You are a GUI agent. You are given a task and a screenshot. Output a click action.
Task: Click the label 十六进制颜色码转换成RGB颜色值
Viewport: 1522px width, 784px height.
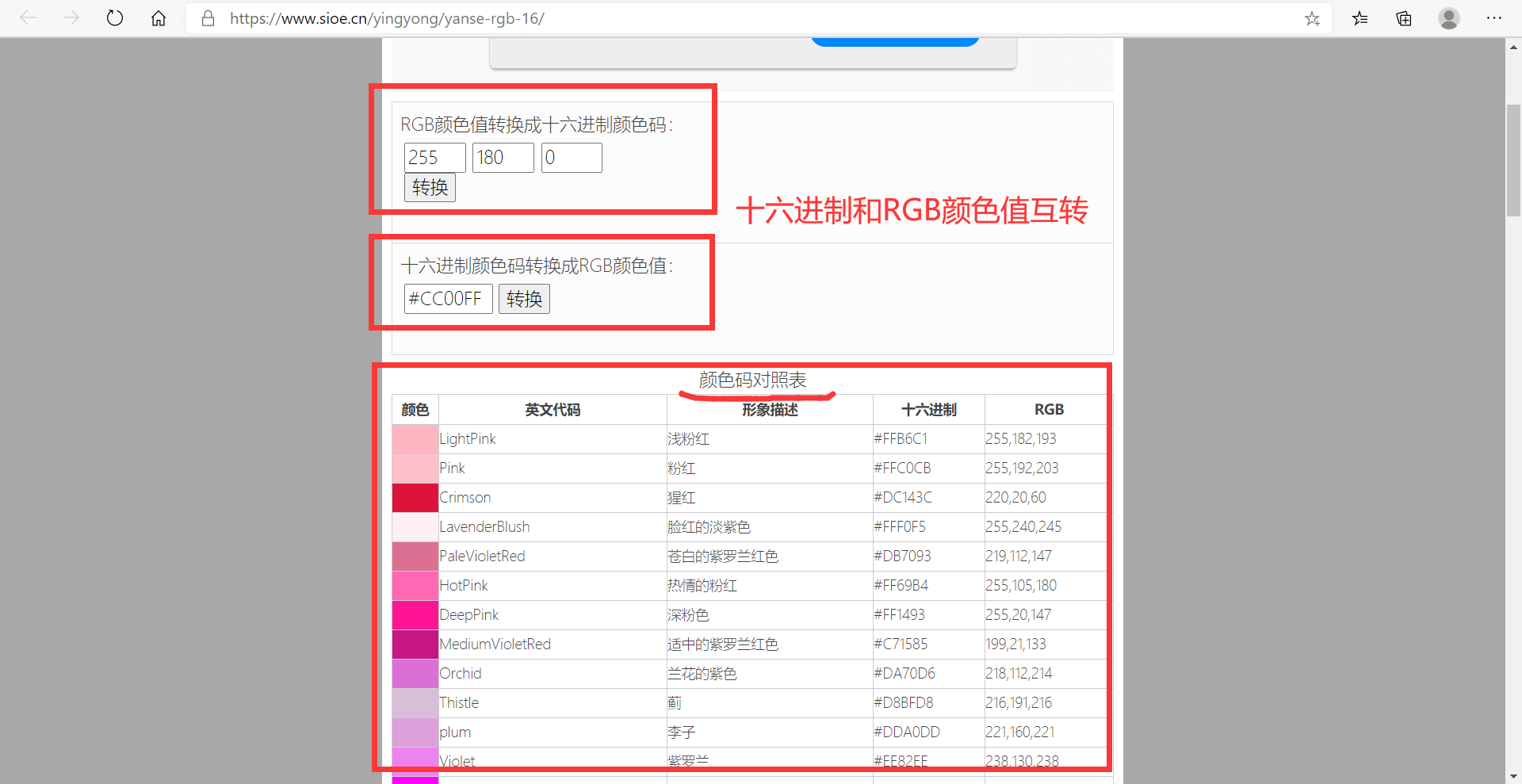point(537,266)
